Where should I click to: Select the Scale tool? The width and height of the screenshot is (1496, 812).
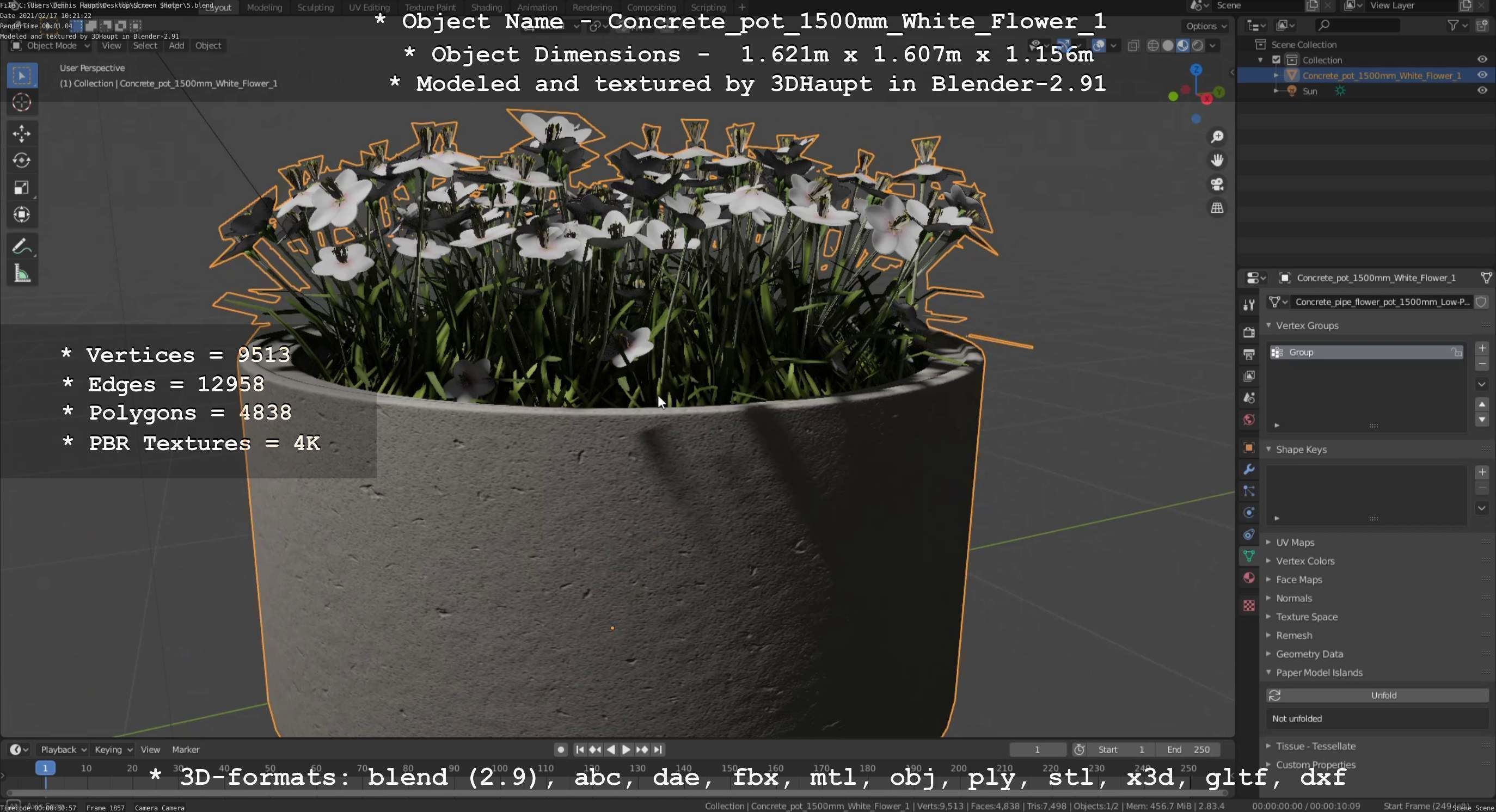(22, 187)
